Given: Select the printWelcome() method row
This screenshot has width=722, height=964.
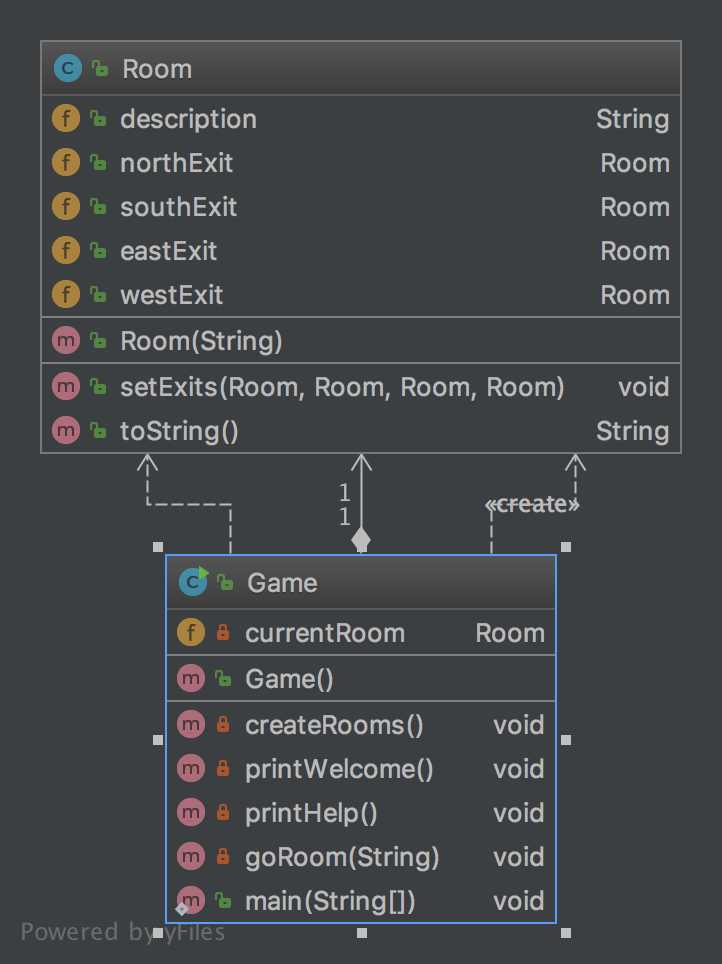Looking at the screenshot, I should (340, 769).
